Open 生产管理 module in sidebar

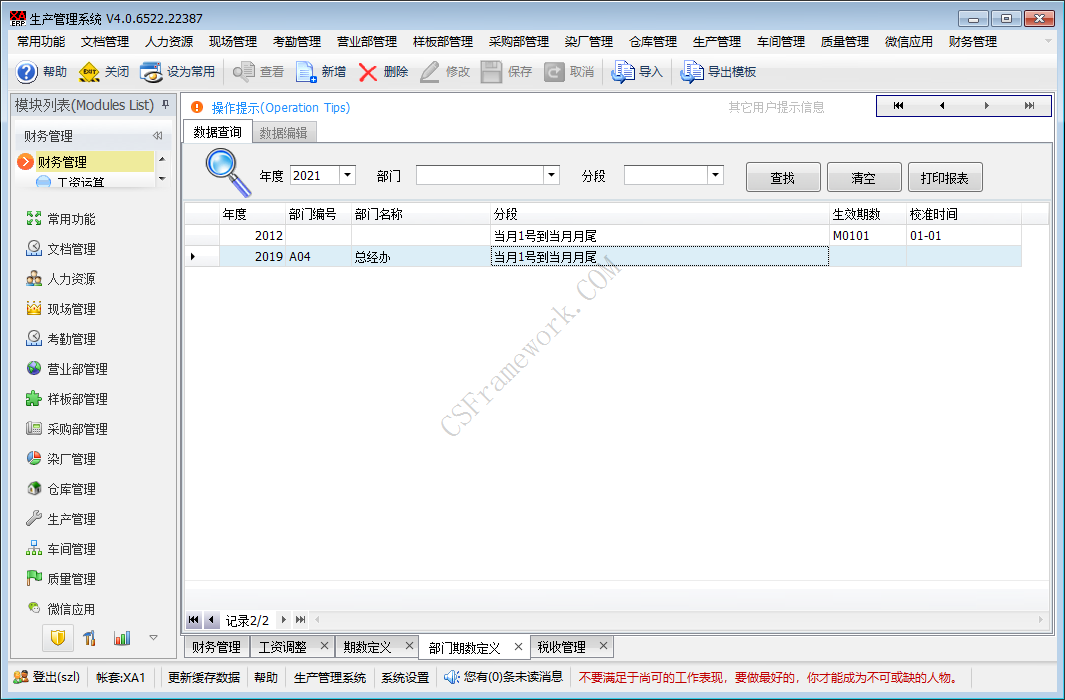coord(60,519)
